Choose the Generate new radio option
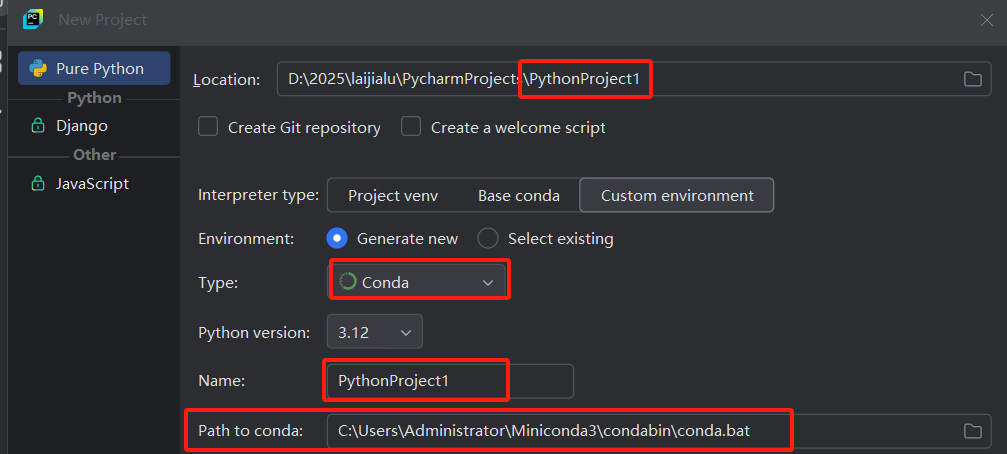This screenshot has width=1007, height=454. tap(338, 239)
